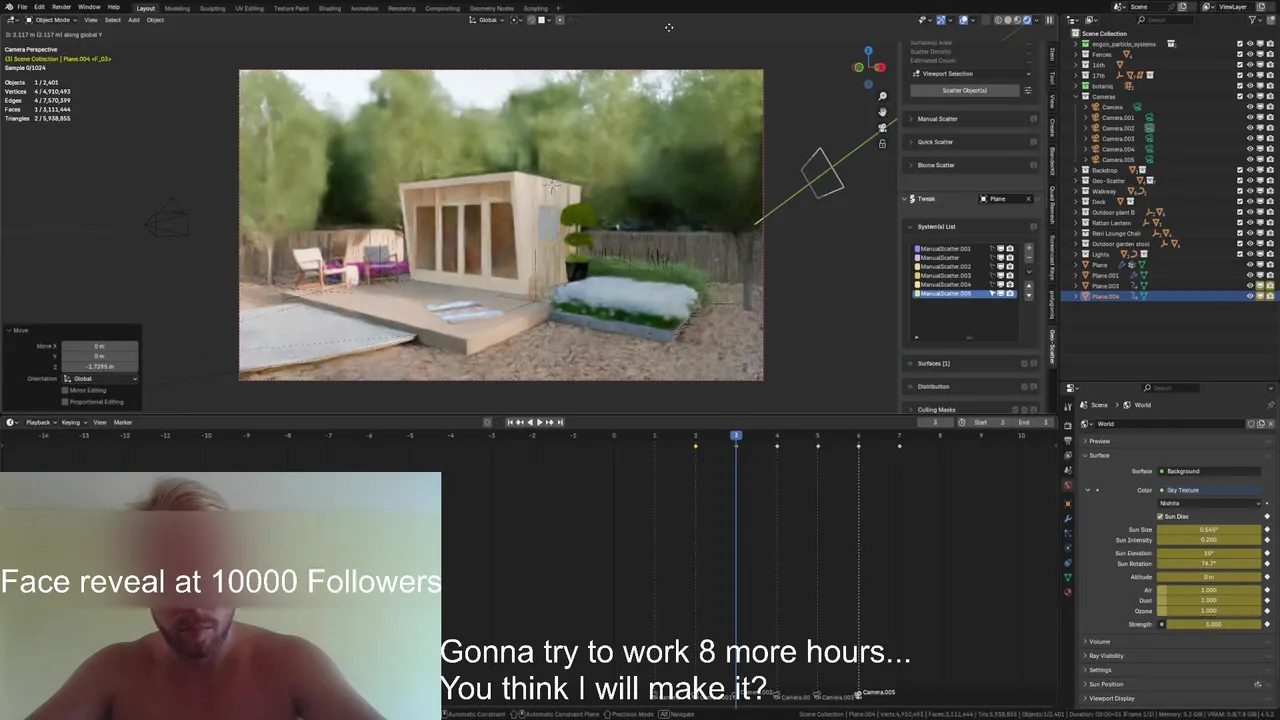Image resolution: width=1280 pixels, height=720 pixels.
Task: Toggle Lights collection eye visibility
Action: tap(1250, 254)
